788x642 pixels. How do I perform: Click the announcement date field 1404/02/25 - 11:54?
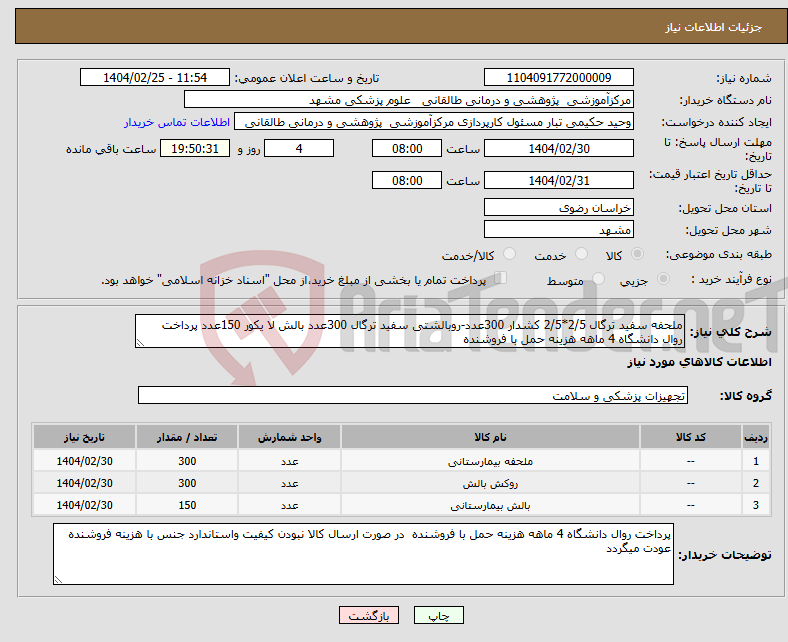click(155, 77)
